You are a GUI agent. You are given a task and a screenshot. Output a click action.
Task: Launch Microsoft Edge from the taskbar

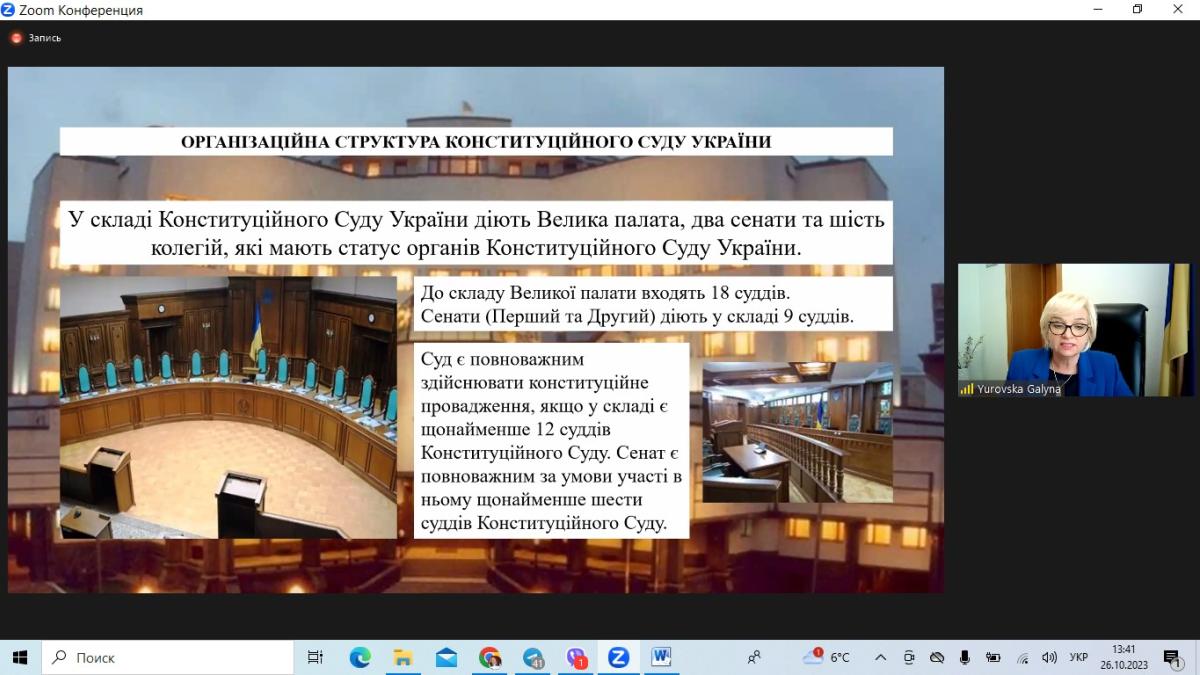click(x=360, y=657)
